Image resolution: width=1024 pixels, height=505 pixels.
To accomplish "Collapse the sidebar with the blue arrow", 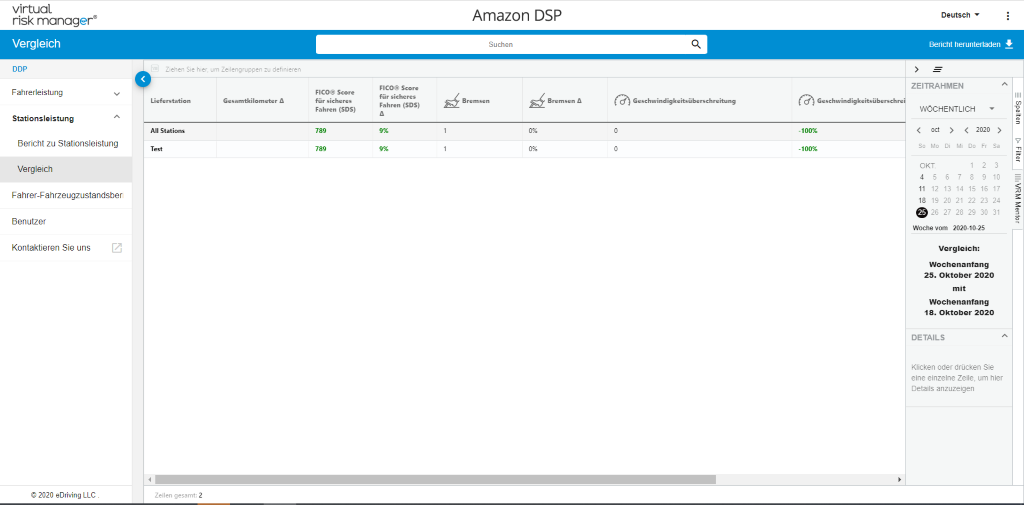I will (143, 79).
